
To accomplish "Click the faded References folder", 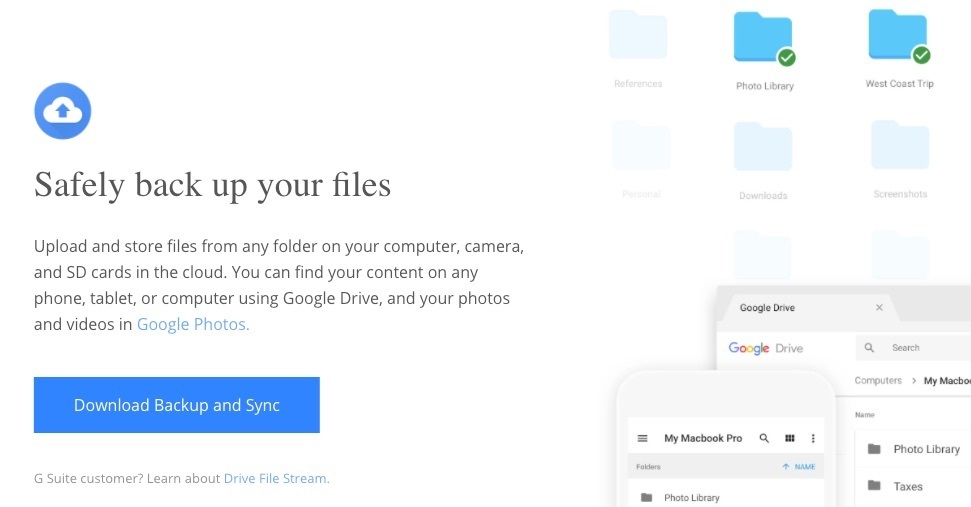I will click(x=638, y=36).
